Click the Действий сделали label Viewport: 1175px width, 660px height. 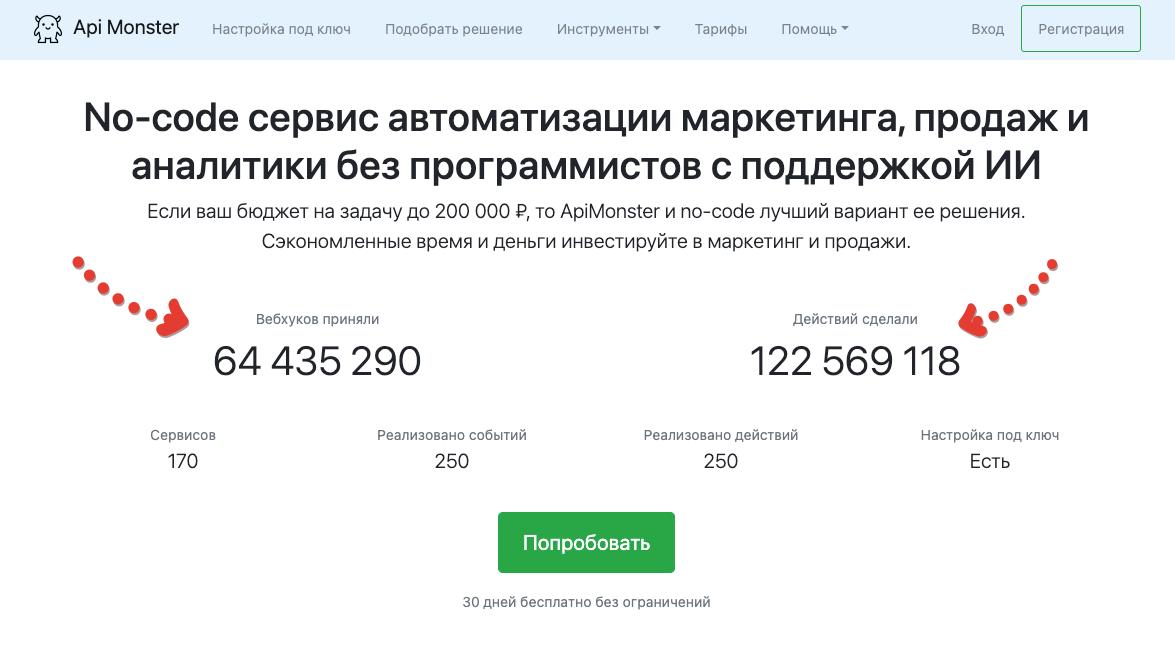[x=855, y=319]
